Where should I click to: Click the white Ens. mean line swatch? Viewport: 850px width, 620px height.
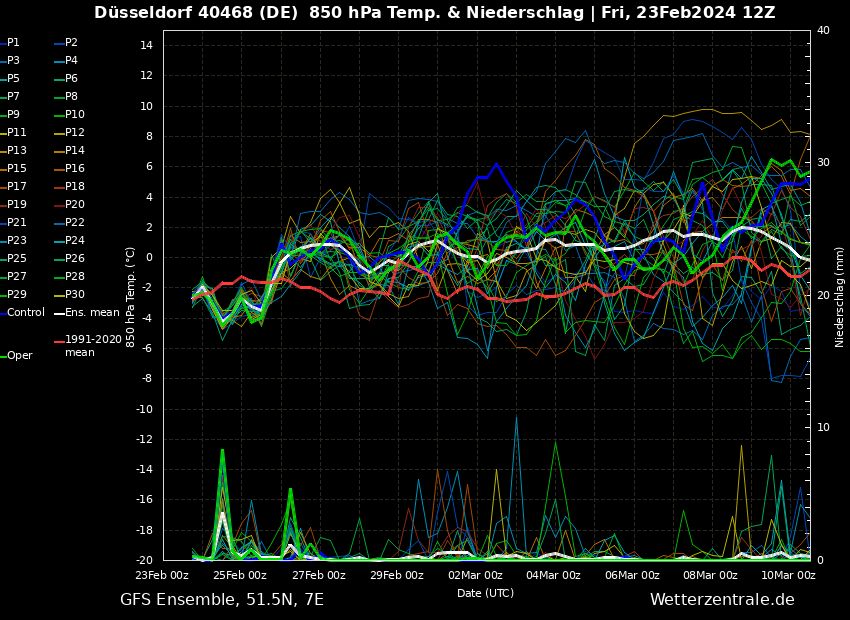click(59, 314)
